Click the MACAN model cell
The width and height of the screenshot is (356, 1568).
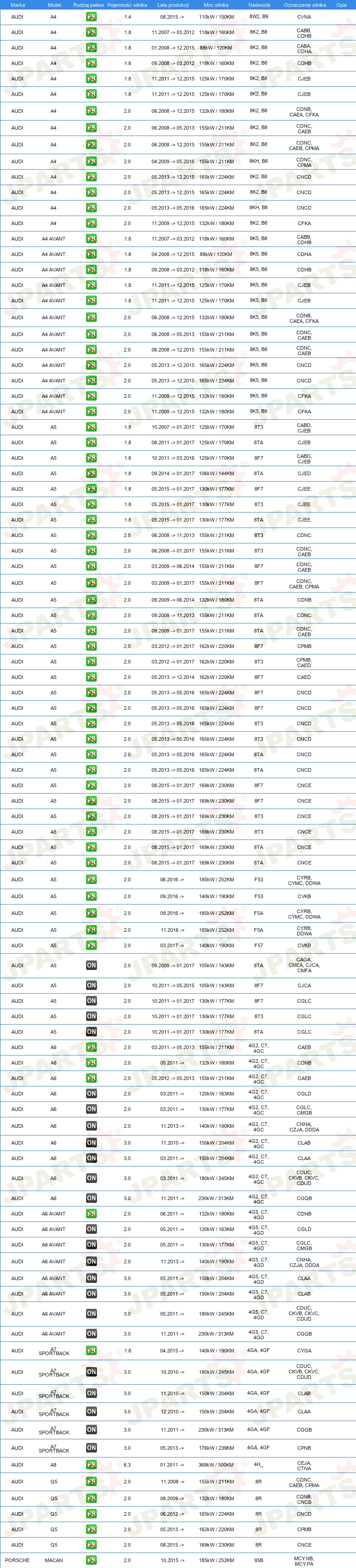click(x=54, y=1560)
